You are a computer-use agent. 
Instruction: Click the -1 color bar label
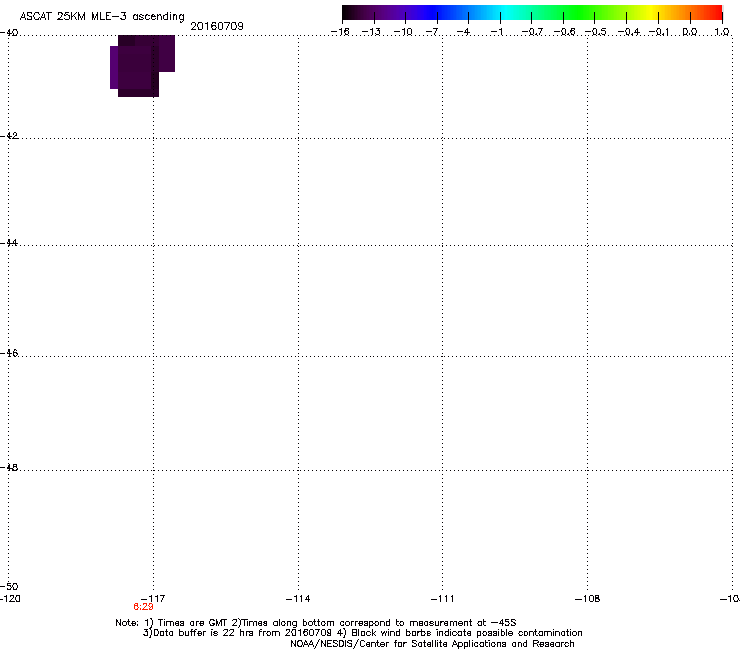tap(496, 32)
